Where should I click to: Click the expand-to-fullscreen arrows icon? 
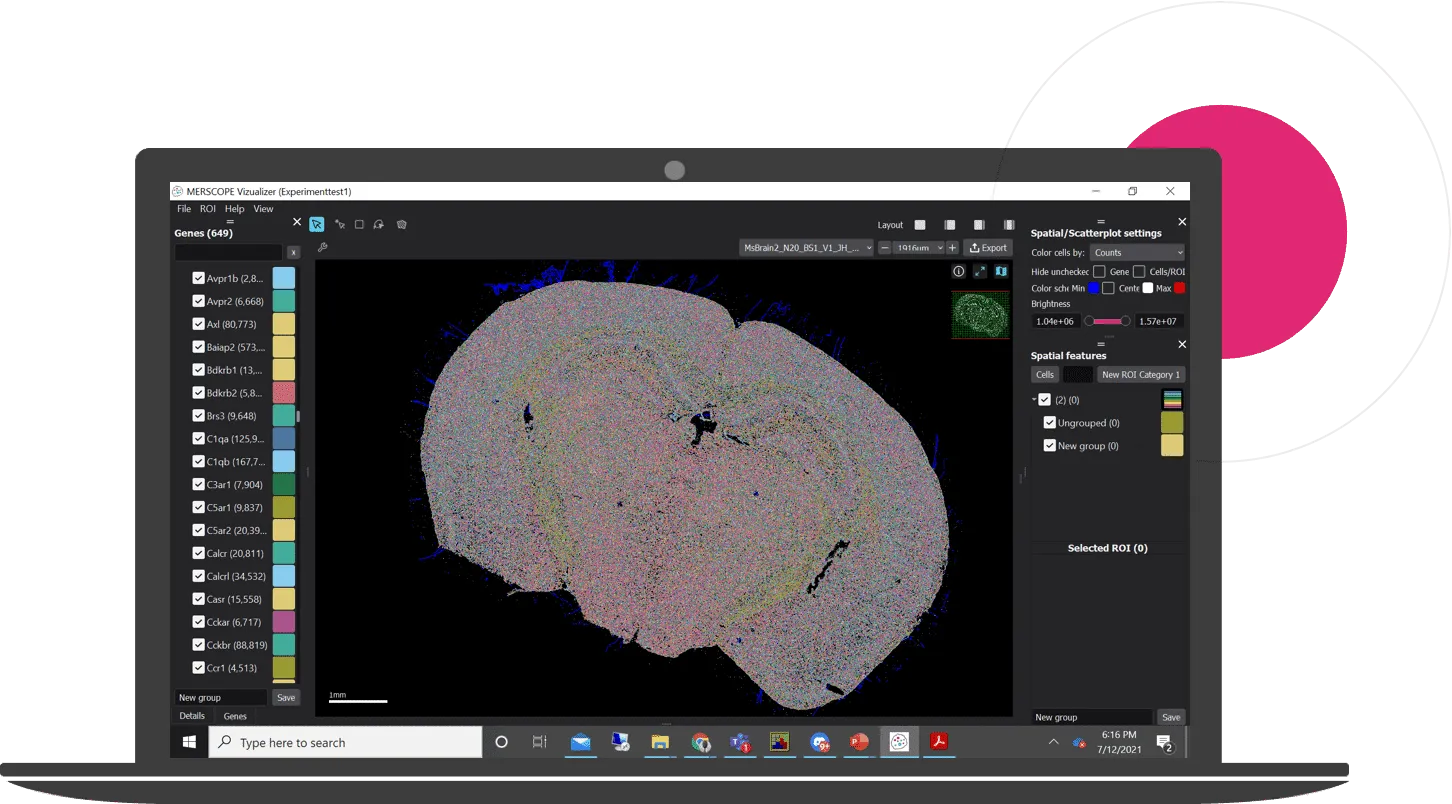tap(980, 271)
